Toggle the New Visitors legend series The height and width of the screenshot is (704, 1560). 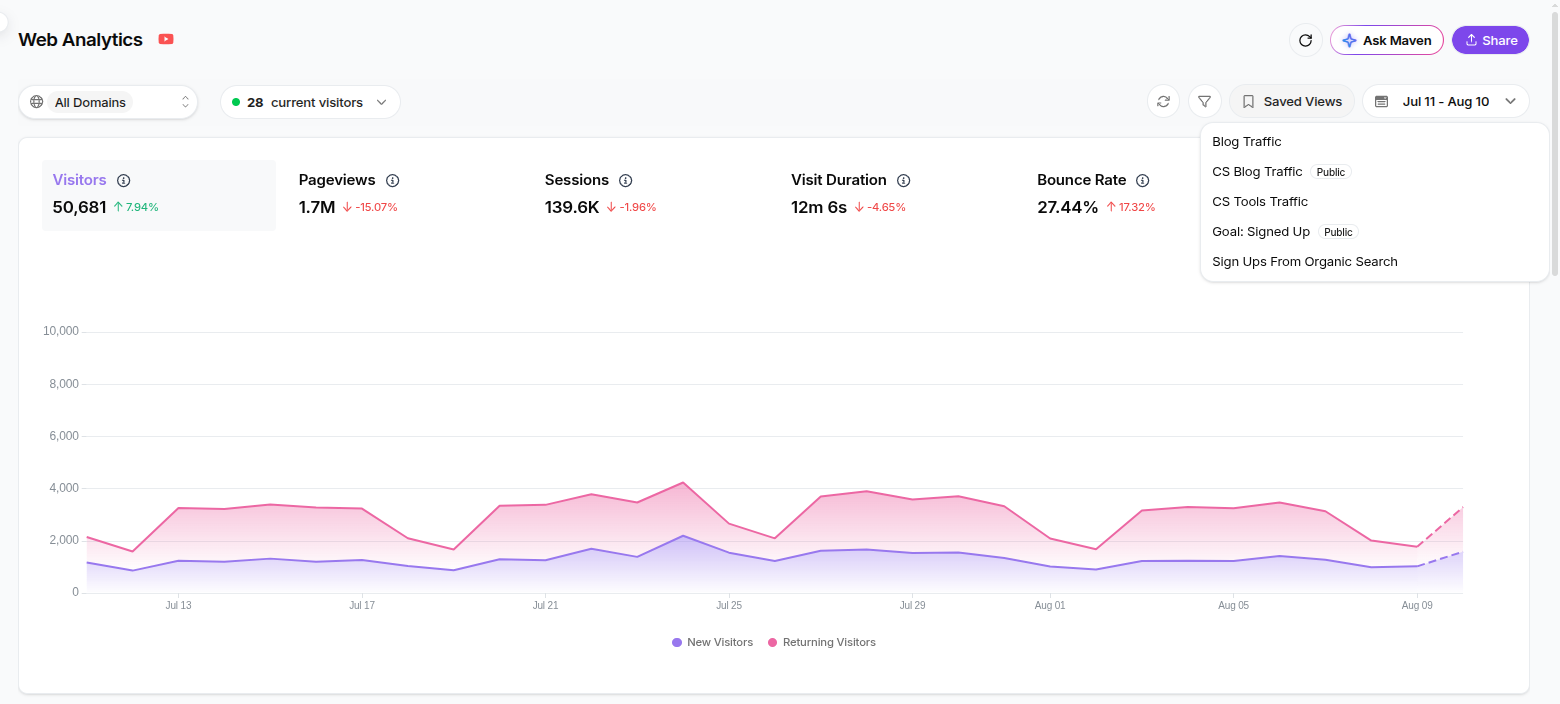coord(713,642)
